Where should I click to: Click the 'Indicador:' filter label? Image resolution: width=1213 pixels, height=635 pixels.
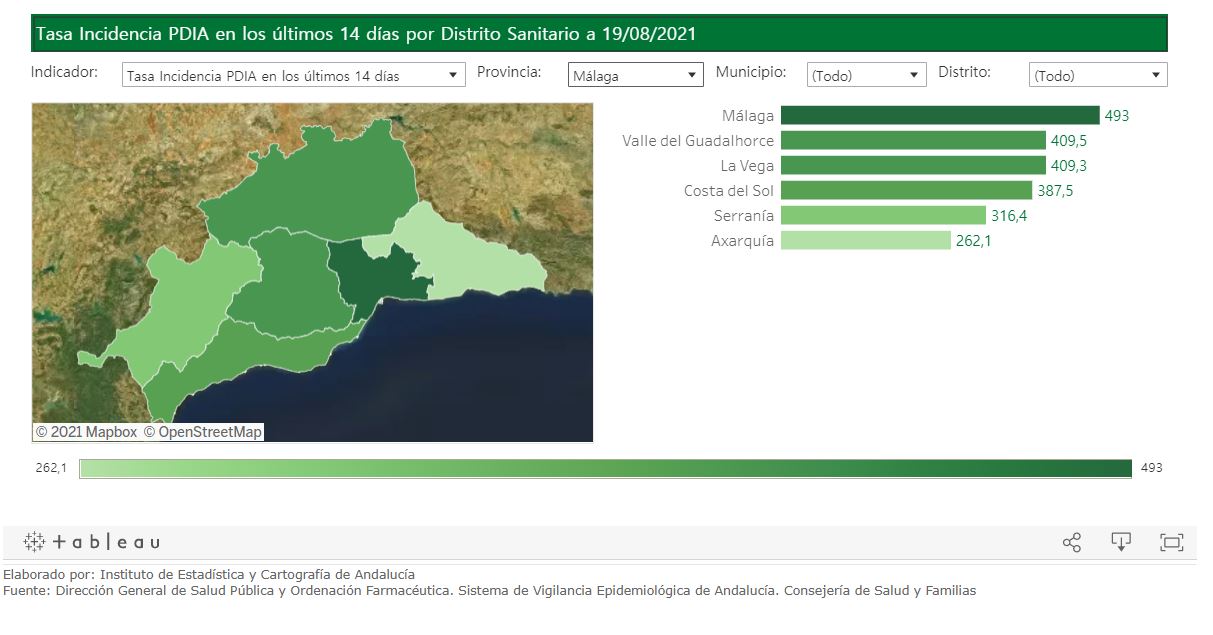coord(65,72)
